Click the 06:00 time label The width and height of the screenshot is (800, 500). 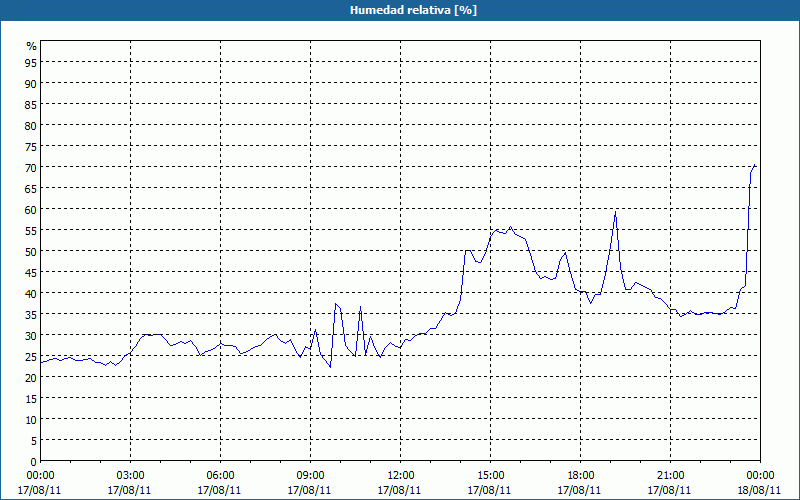(x=220, y=476)
